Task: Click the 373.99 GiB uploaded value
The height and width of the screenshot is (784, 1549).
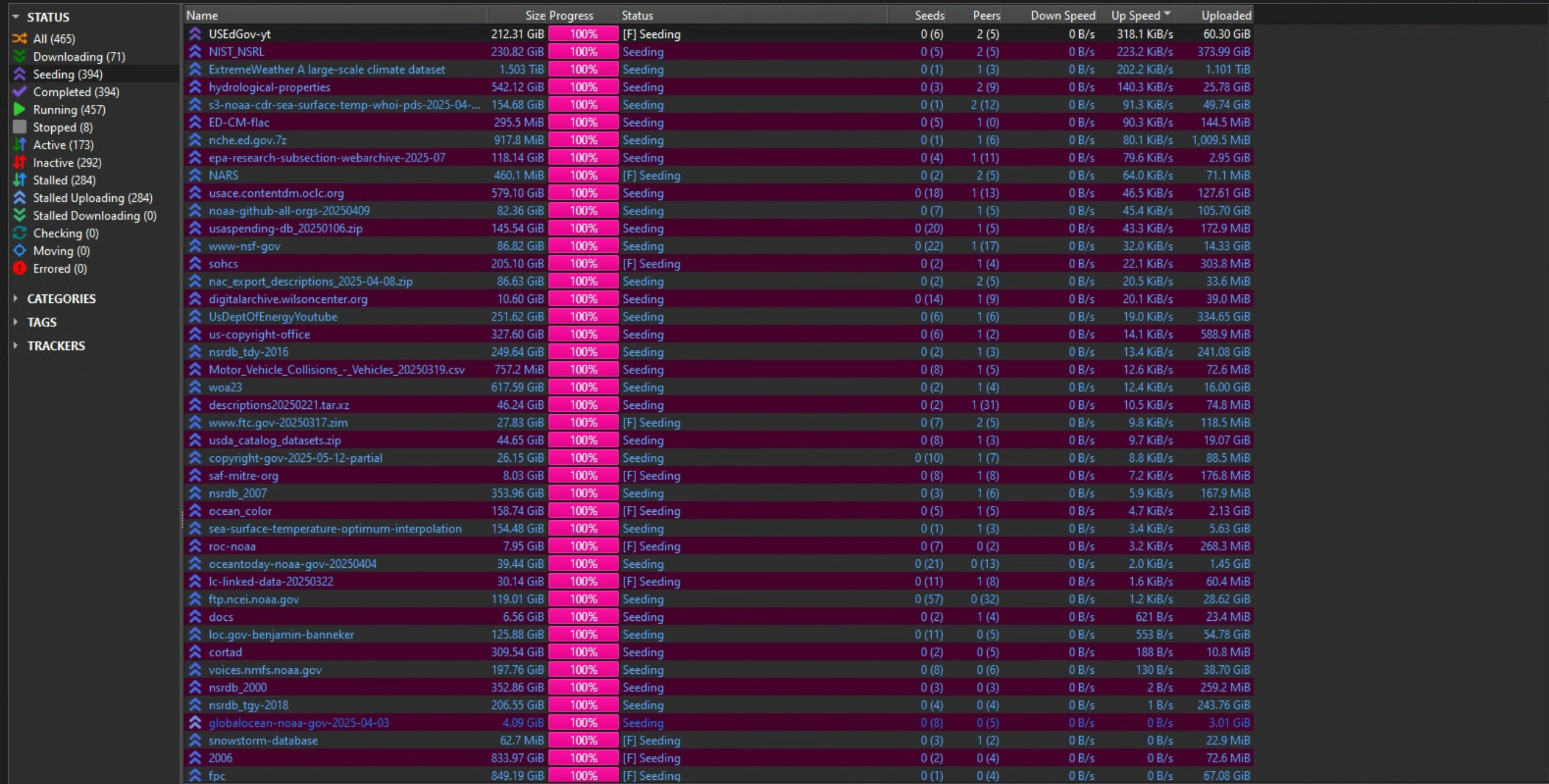Action: (1223, 52)
